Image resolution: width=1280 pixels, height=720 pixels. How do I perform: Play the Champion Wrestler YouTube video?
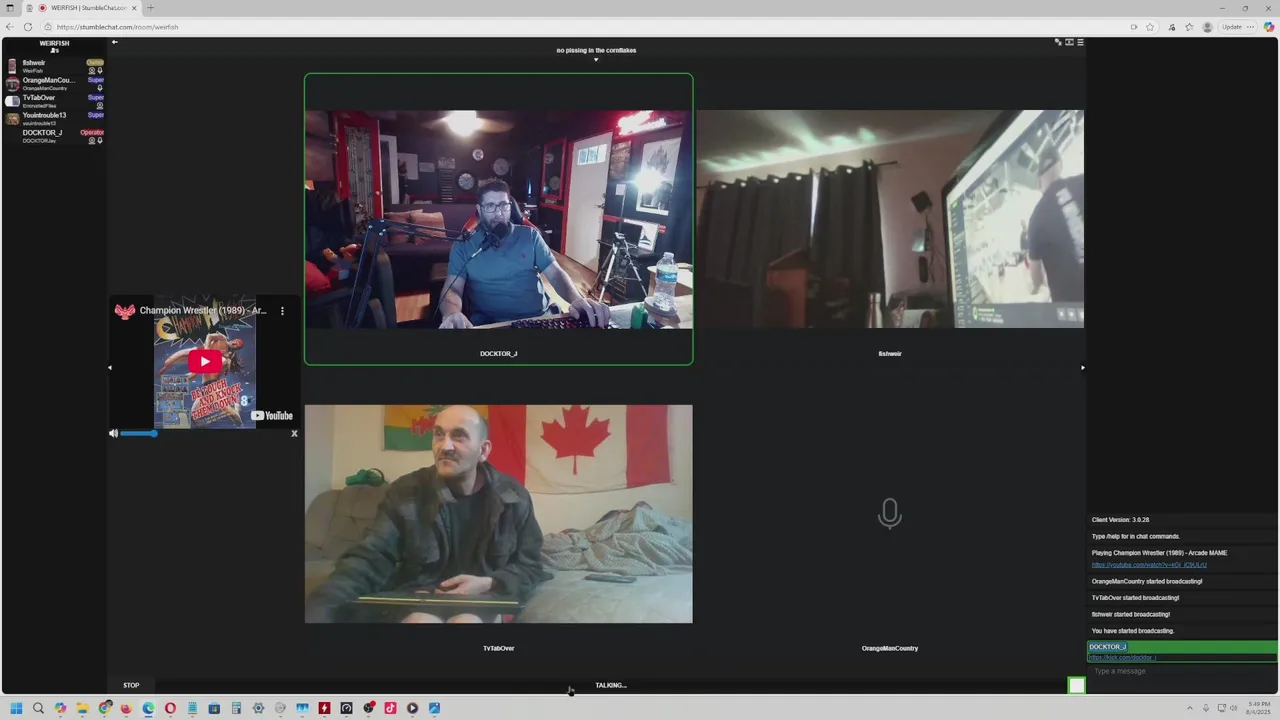click(x=205, y=362)
